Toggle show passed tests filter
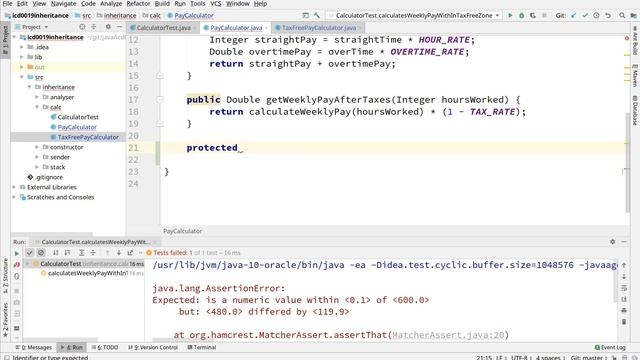Image resolution: width=640 pixels, height=360 pixels. (x=29, y=253)
